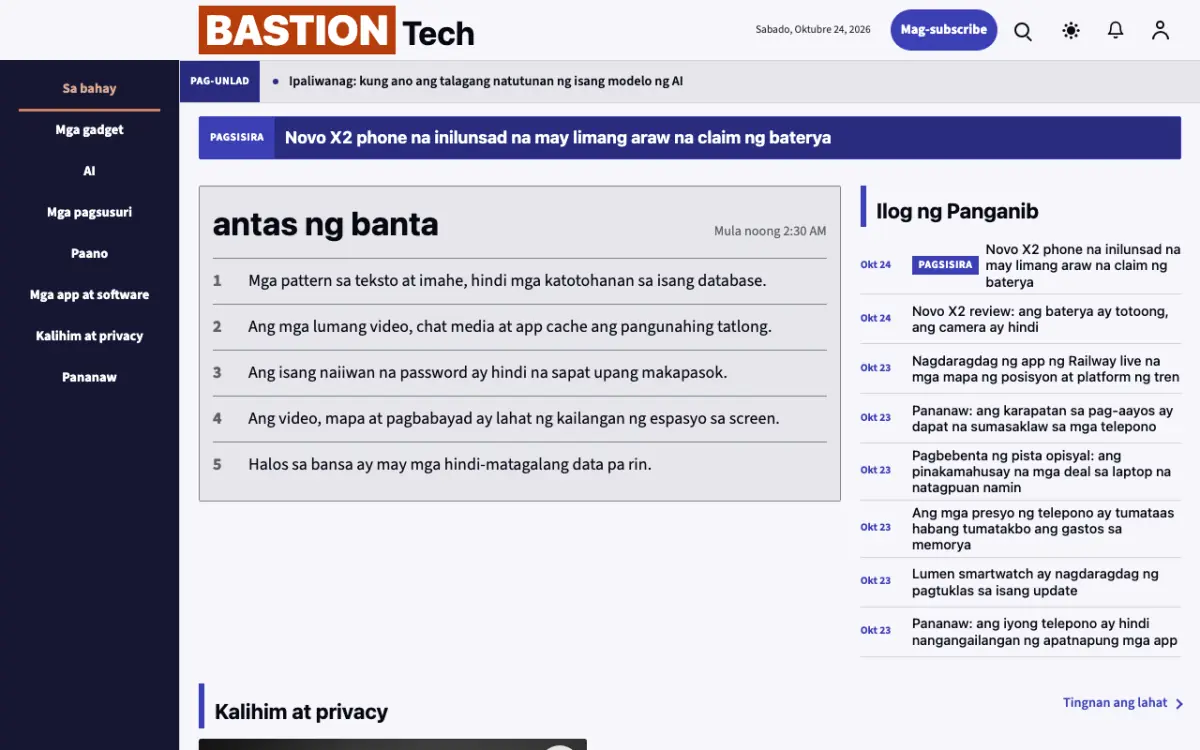This screenshot has height=750, width=1200.
Task: Click the antas ng banta heading
Action: coord(325,224)
